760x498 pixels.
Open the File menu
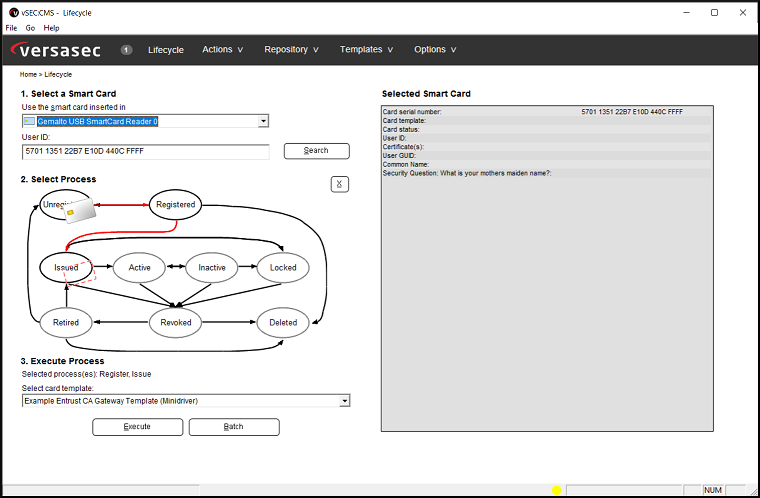[x=11, y=28]
